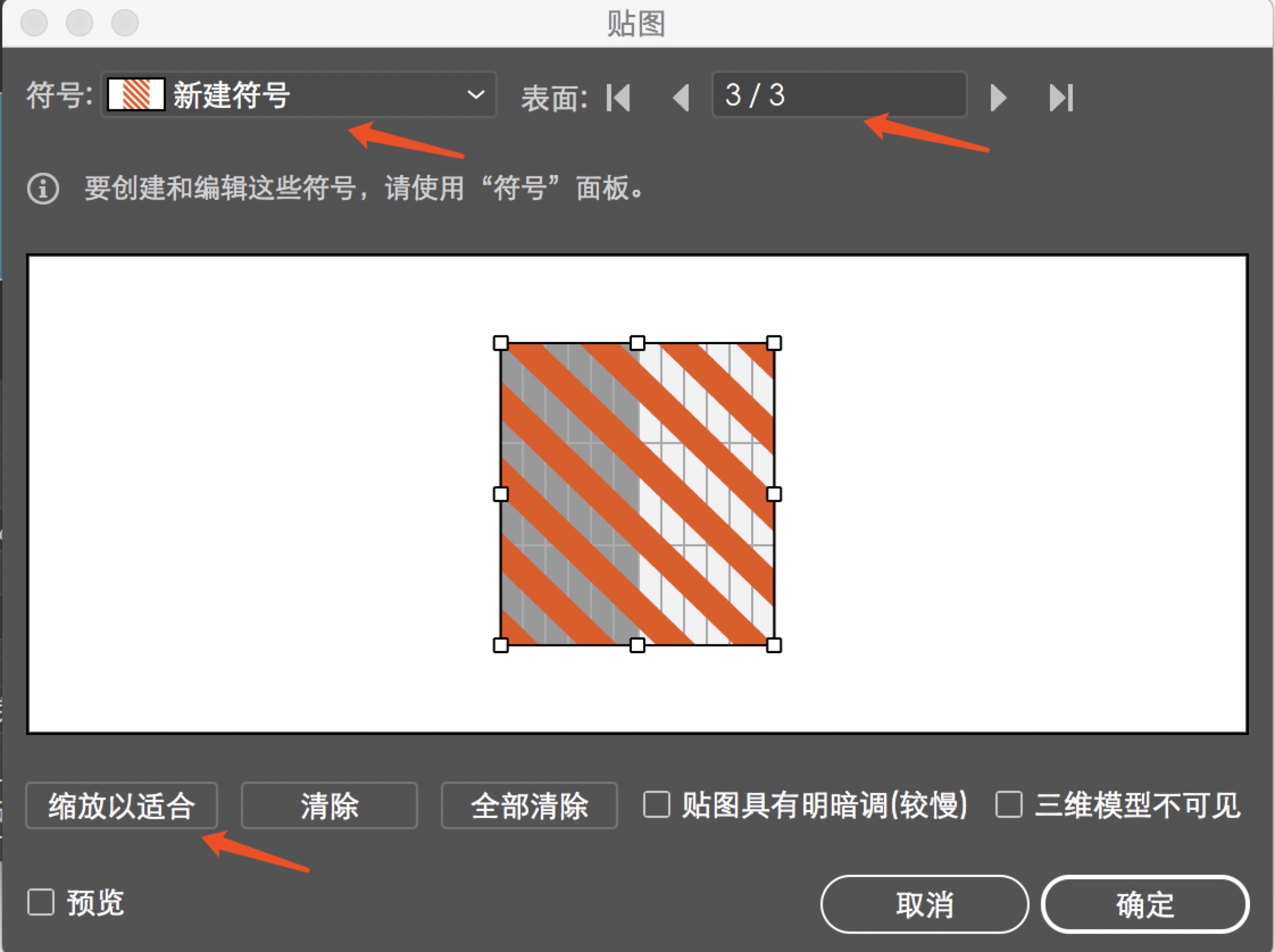Click the right-middle handle of the bounding box
This screenshot has width=1275, height=952.
click(774, 494)
